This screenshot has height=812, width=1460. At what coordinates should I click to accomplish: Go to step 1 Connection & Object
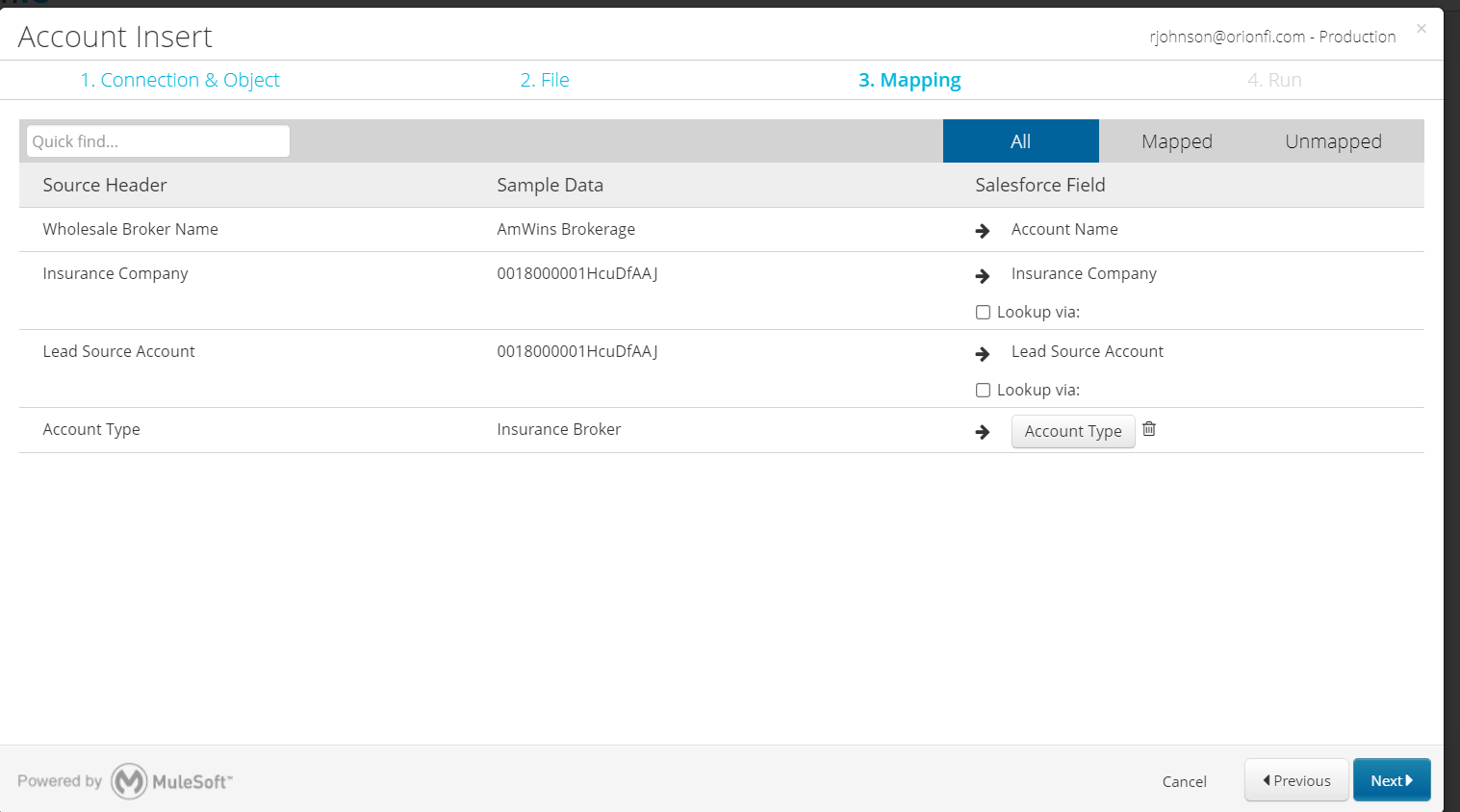180,80
